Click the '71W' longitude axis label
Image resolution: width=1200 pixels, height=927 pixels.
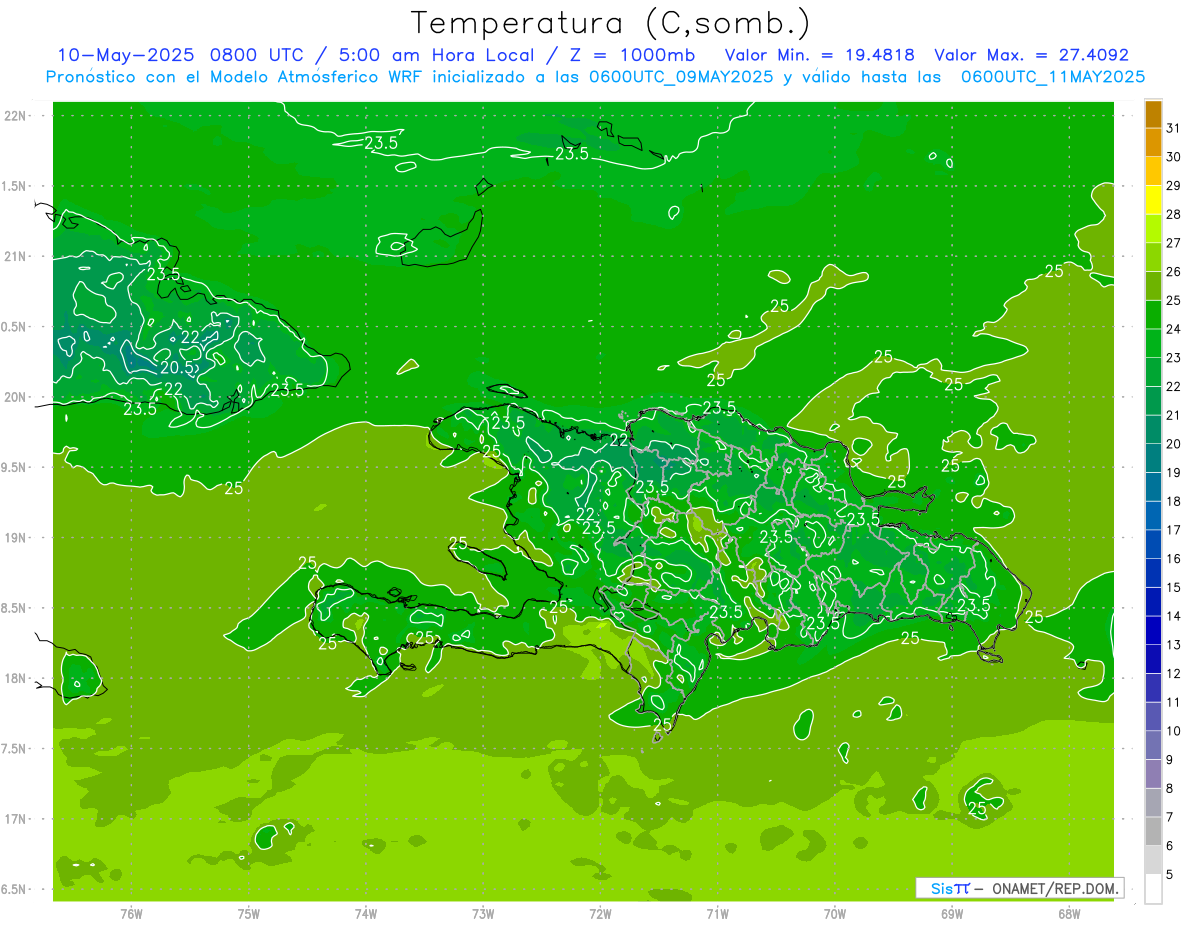[717, 914]
